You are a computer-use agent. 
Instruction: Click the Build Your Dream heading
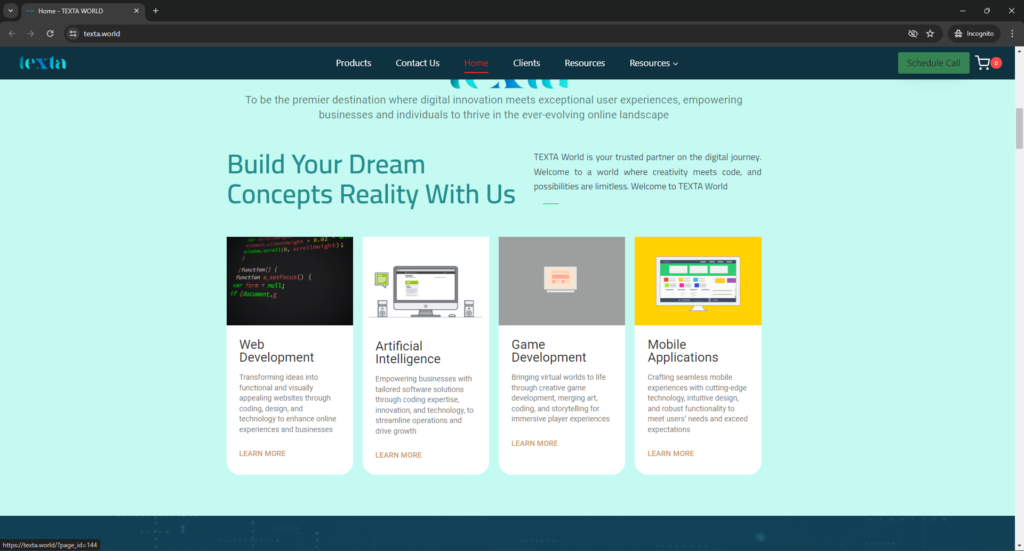point(371,179)
